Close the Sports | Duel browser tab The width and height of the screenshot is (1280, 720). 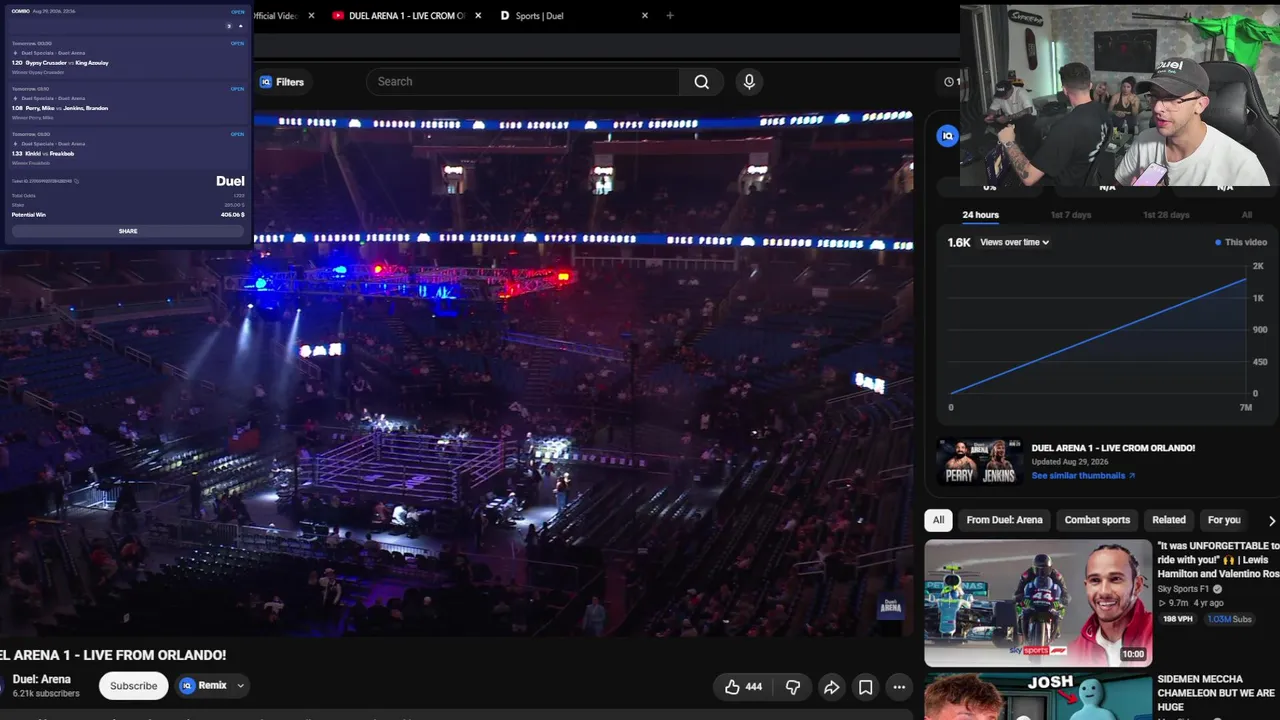[x=645, y=16]
